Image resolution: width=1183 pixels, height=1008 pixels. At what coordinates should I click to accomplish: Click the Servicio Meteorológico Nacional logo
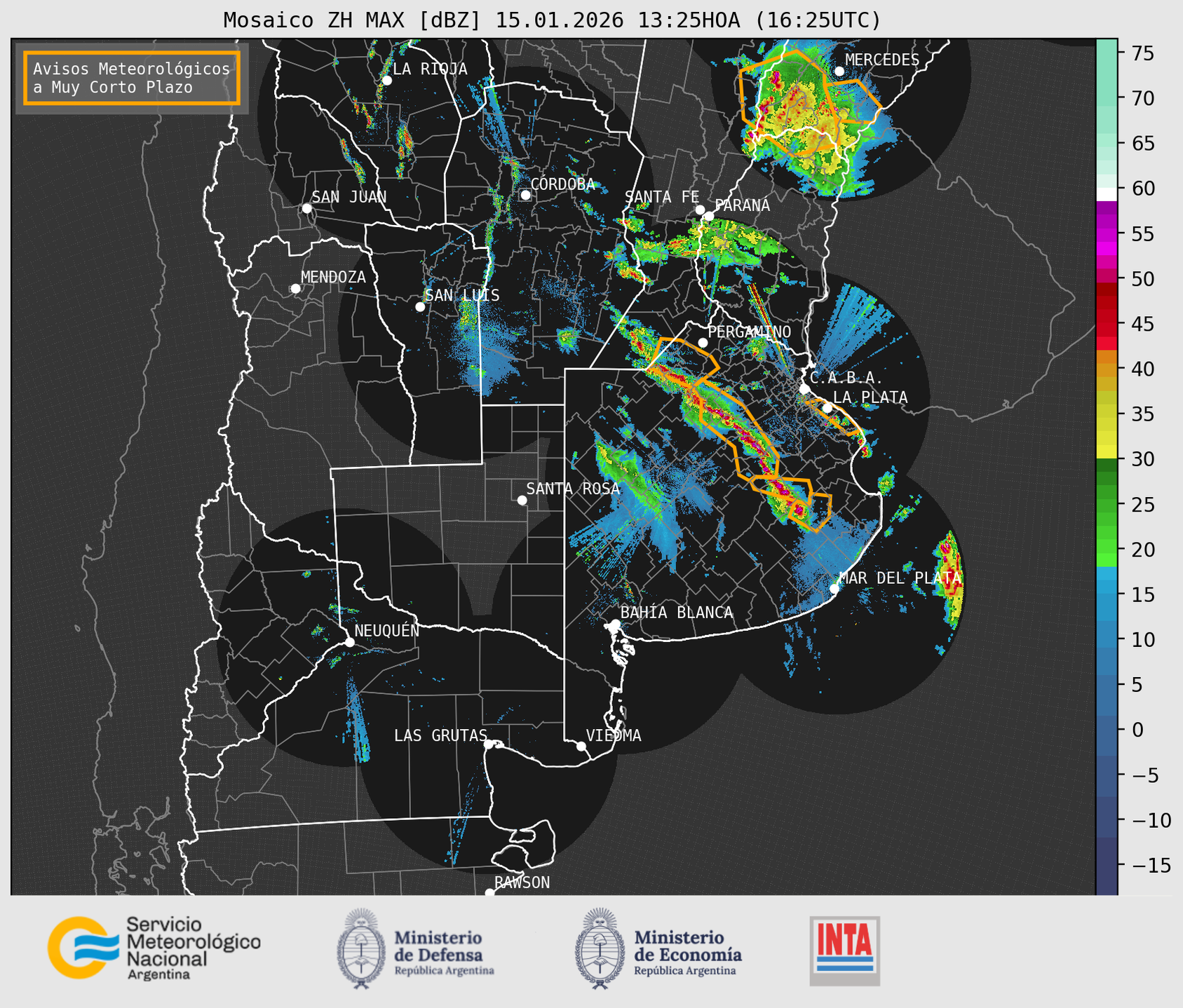pos(154,948)
